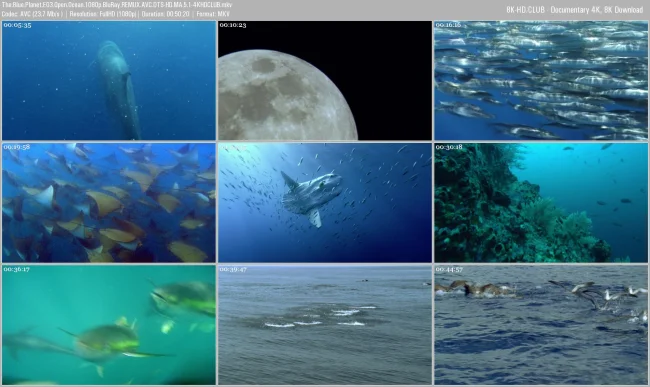650x387 pixels.
Task: Select the calm ocean surface thumbnail at 00:39:47
Action: [x=325, y=325]
